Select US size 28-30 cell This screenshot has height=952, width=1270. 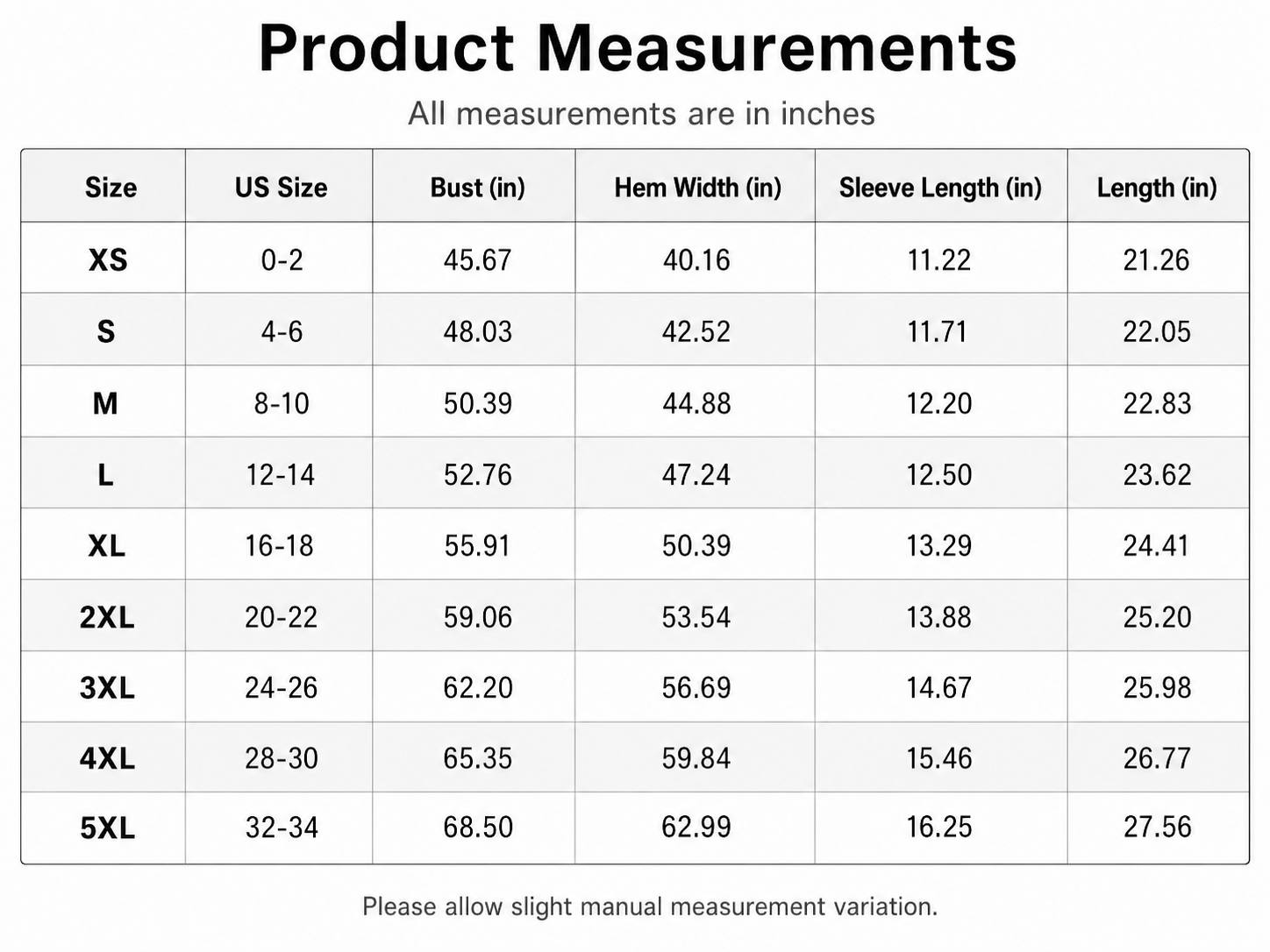[x=282, y=759]
